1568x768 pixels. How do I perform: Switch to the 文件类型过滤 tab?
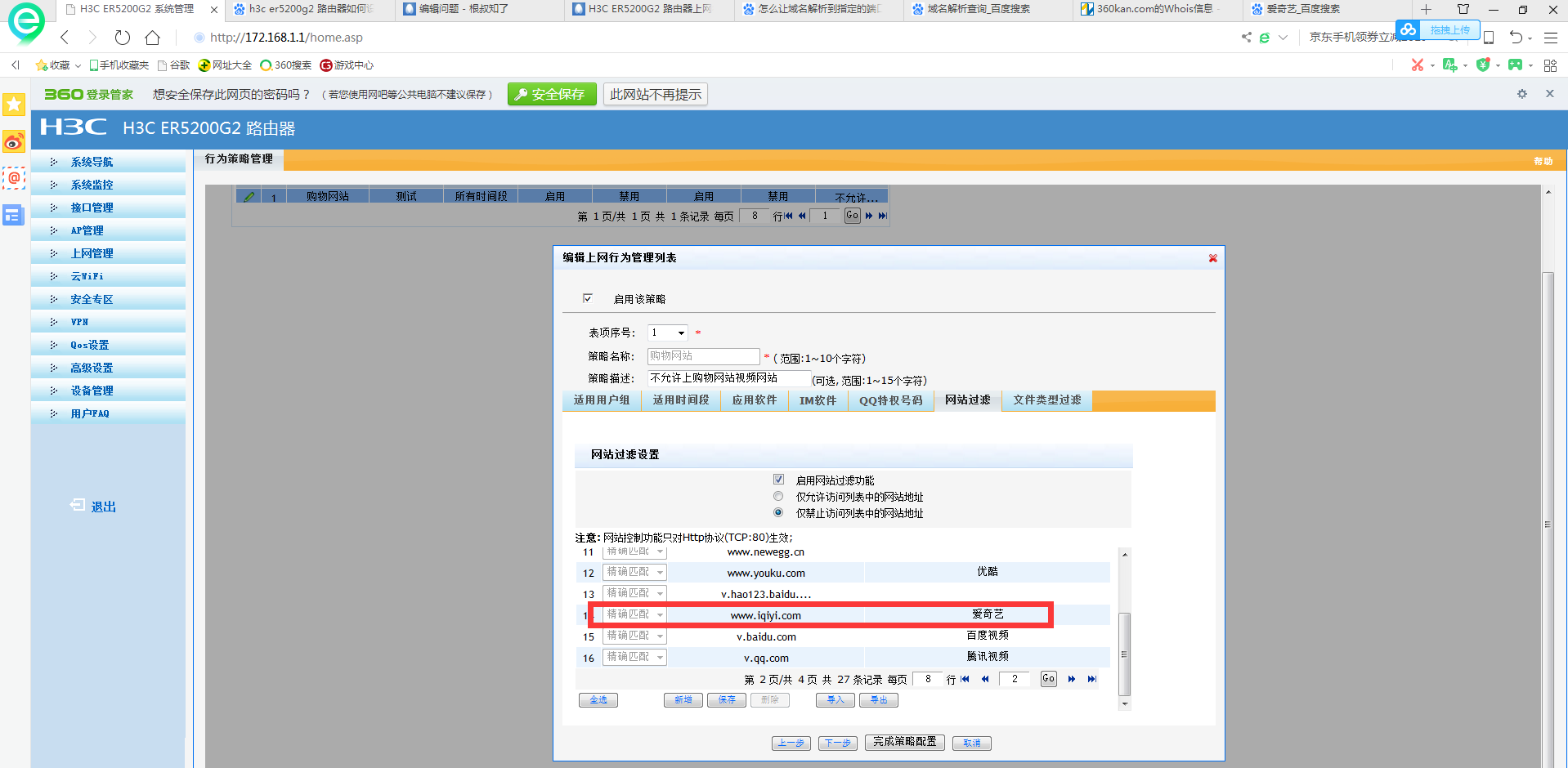click(1047, 400)
